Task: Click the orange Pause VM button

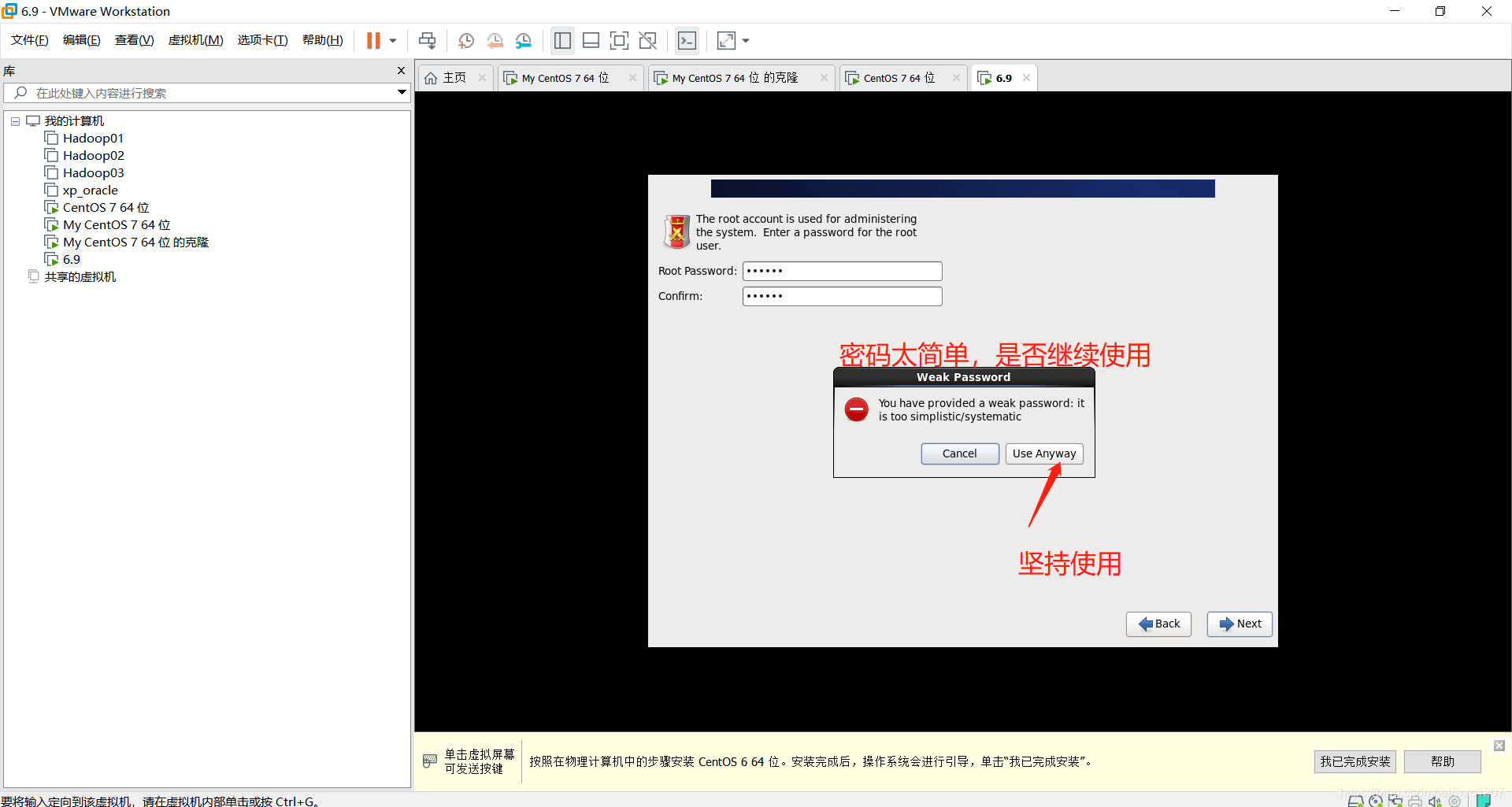Action: click(373, 40)
